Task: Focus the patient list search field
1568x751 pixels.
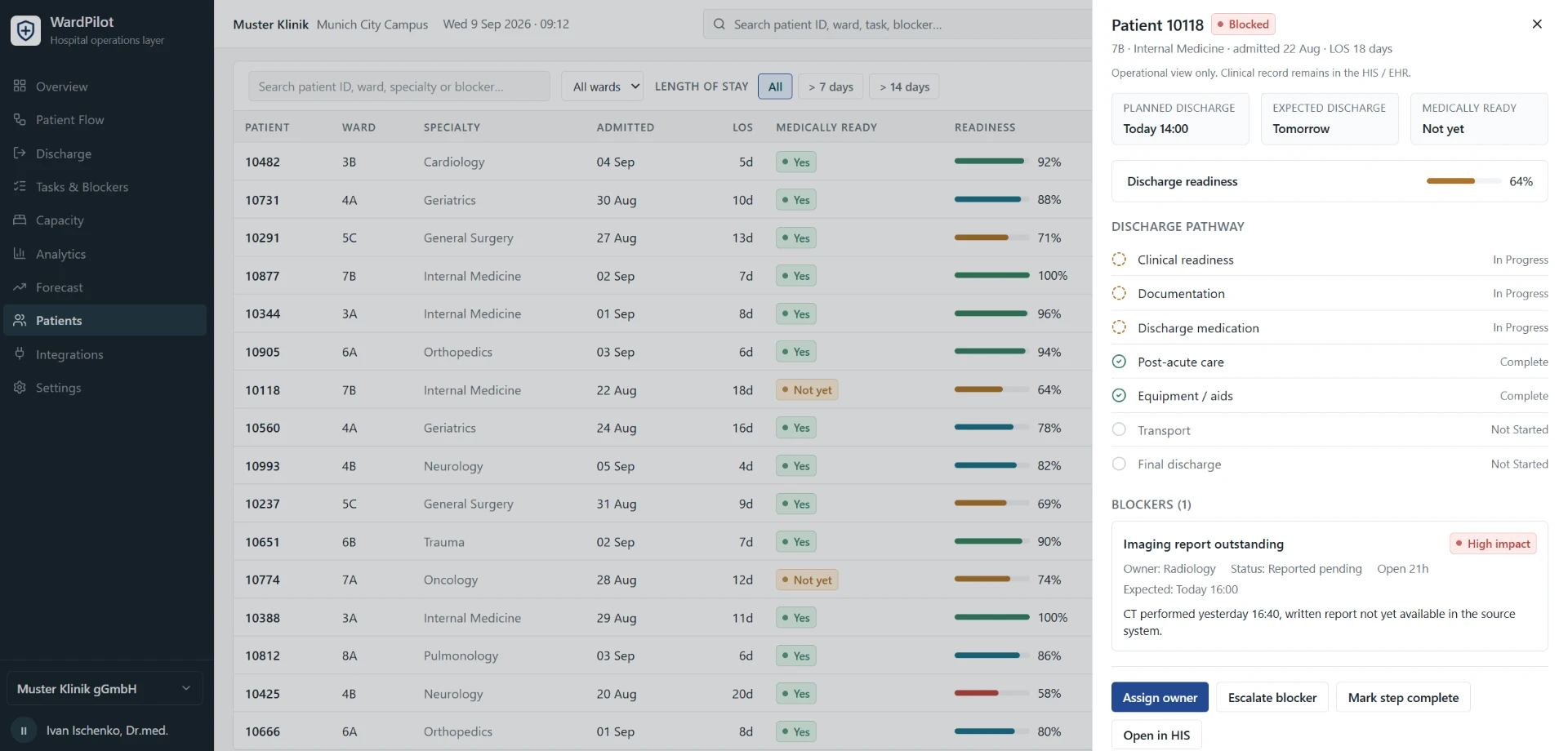Action: click(399, 87)
